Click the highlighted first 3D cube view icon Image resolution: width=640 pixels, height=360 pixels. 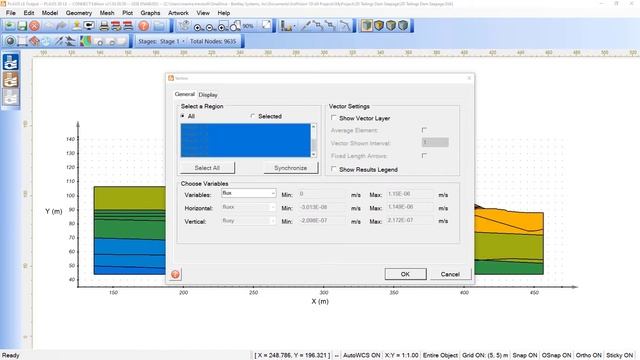click(x=367, y=26)
